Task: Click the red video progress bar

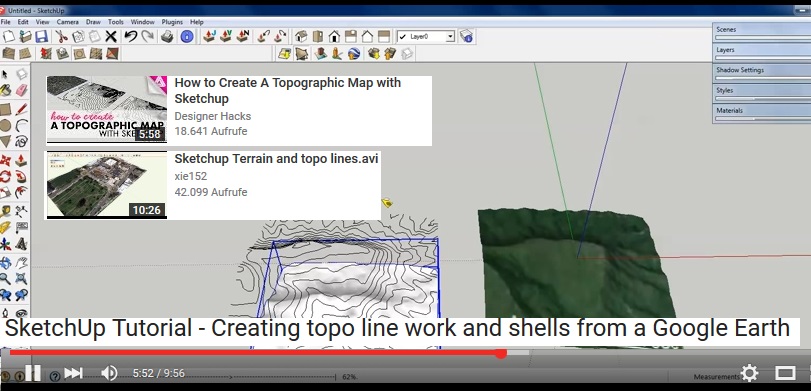Action: tap(256, 354)
